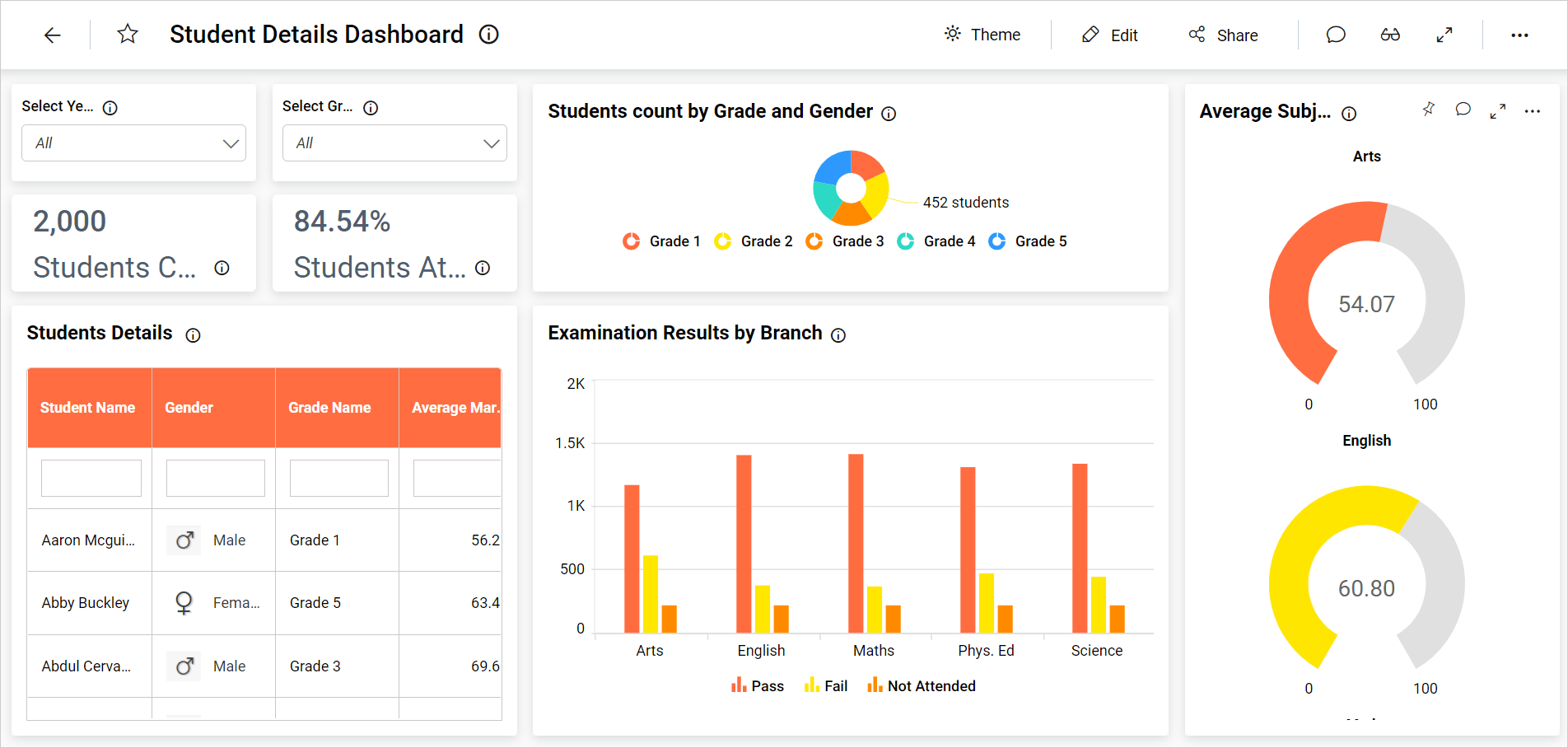The width and height of the screenshot is (1568, 748).
Task: Click the Edit button
Action: (1109, 35)
